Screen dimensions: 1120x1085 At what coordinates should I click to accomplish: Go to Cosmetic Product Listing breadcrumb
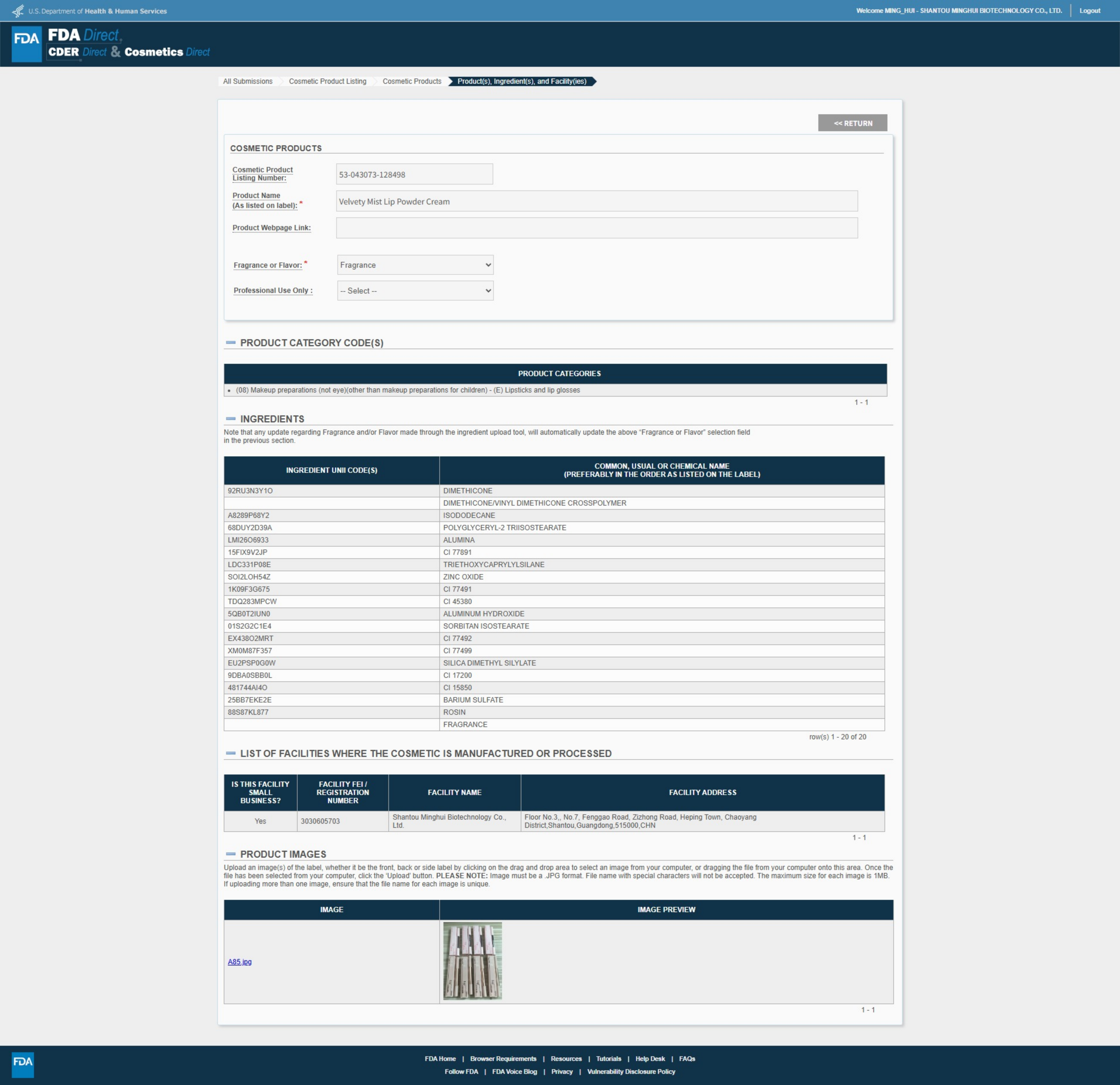[327, 81]
